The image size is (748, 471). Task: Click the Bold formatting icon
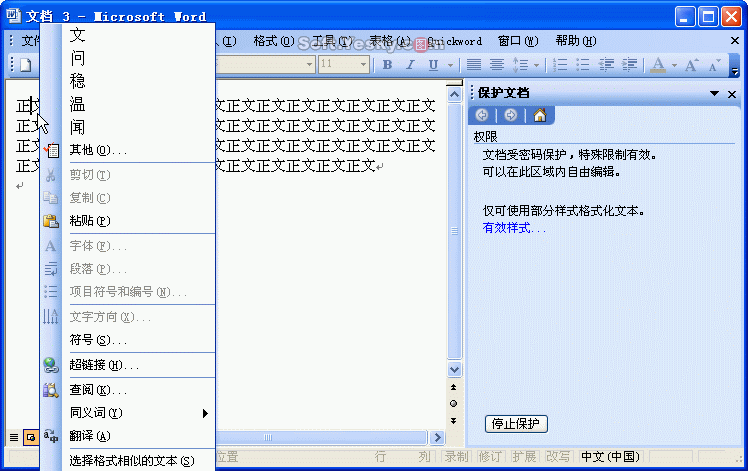(388, 65)
